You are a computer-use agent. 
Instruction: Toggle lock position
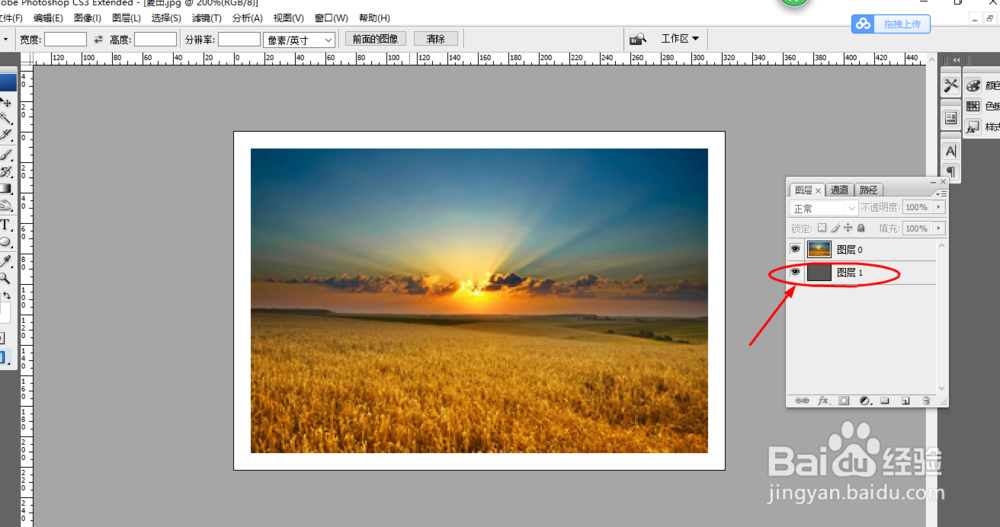(x=848, y=228)
